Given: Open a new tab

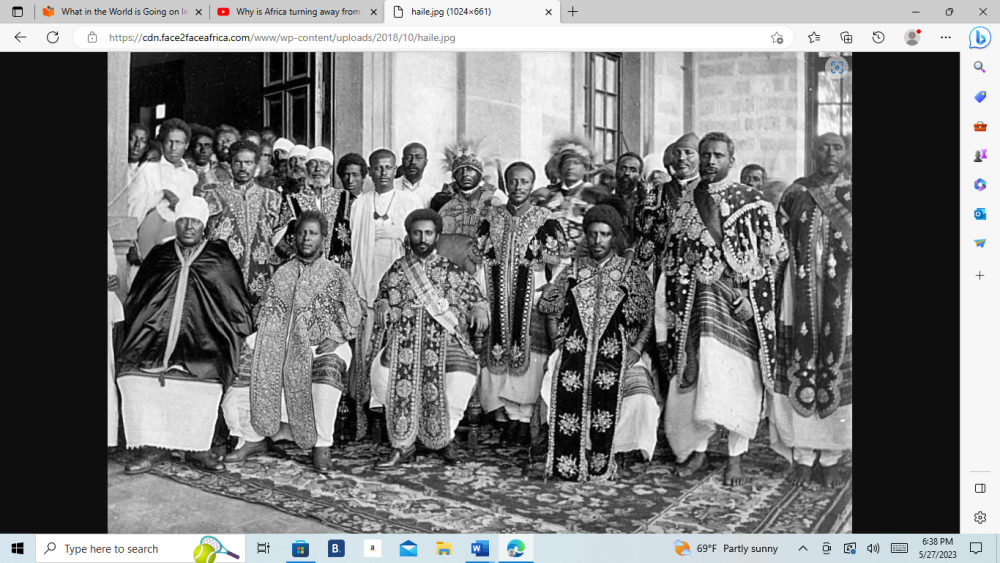Looking at the screenshot, I should coord(573,12).
